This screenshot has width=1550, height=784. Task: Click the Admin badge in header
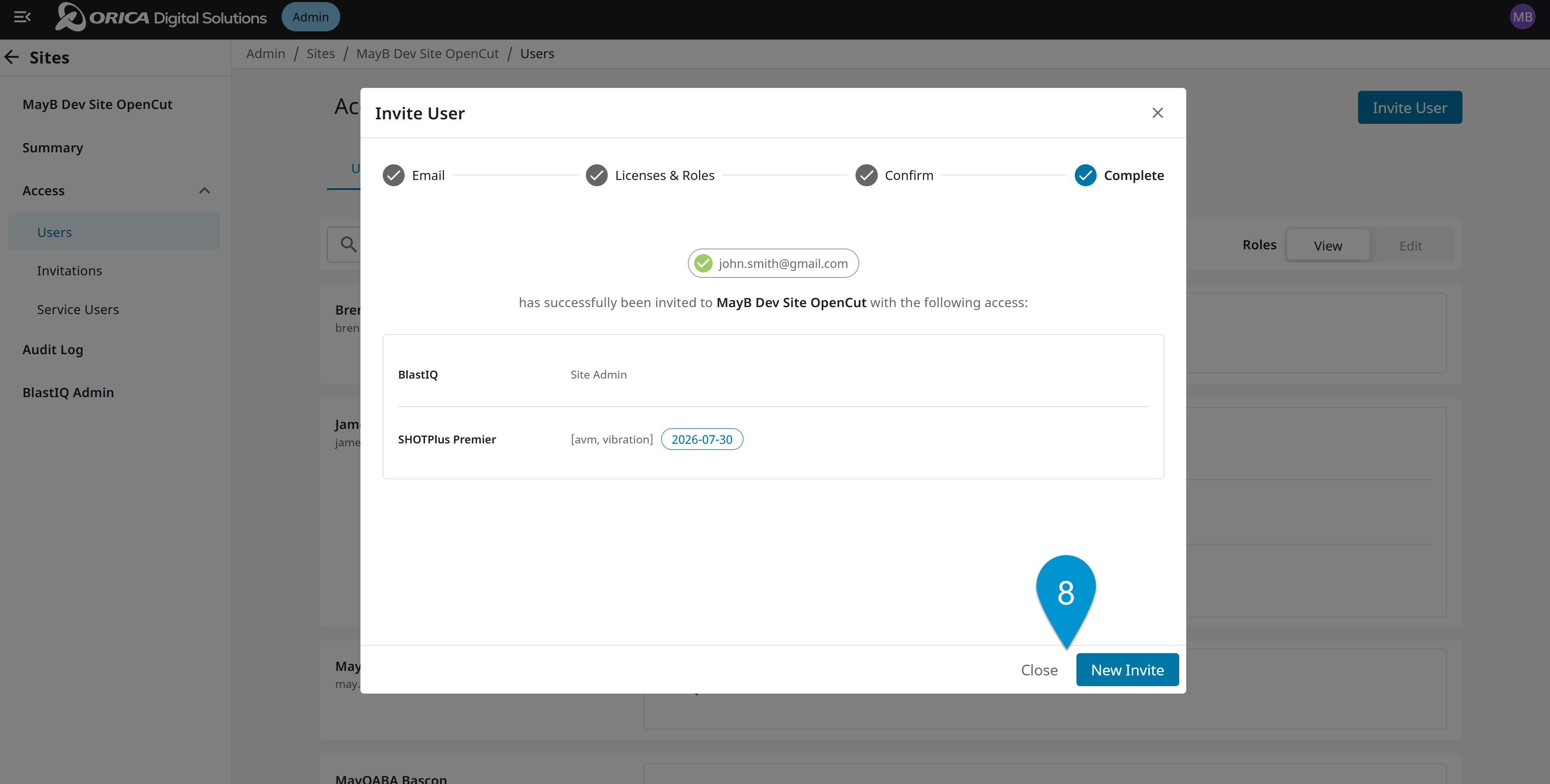pos(310,17)
